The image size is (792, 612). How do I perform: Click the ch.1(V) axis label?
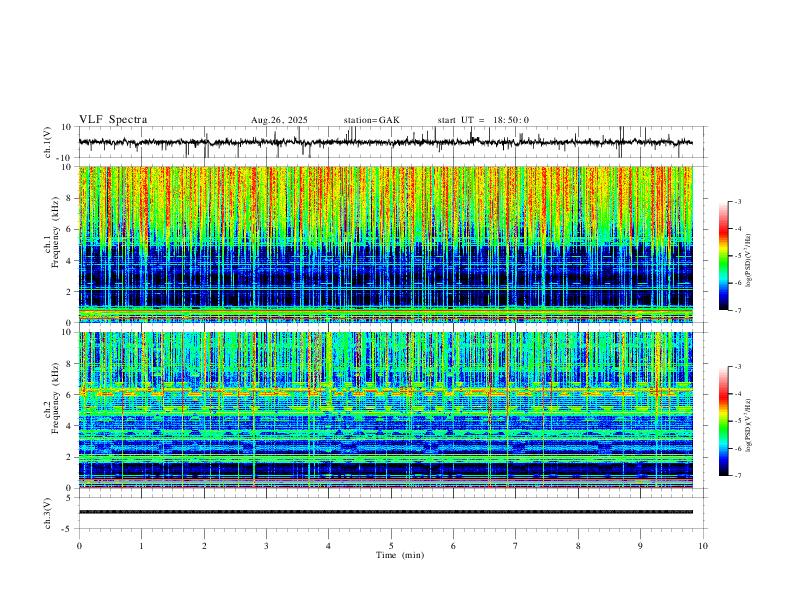point(48,142)
